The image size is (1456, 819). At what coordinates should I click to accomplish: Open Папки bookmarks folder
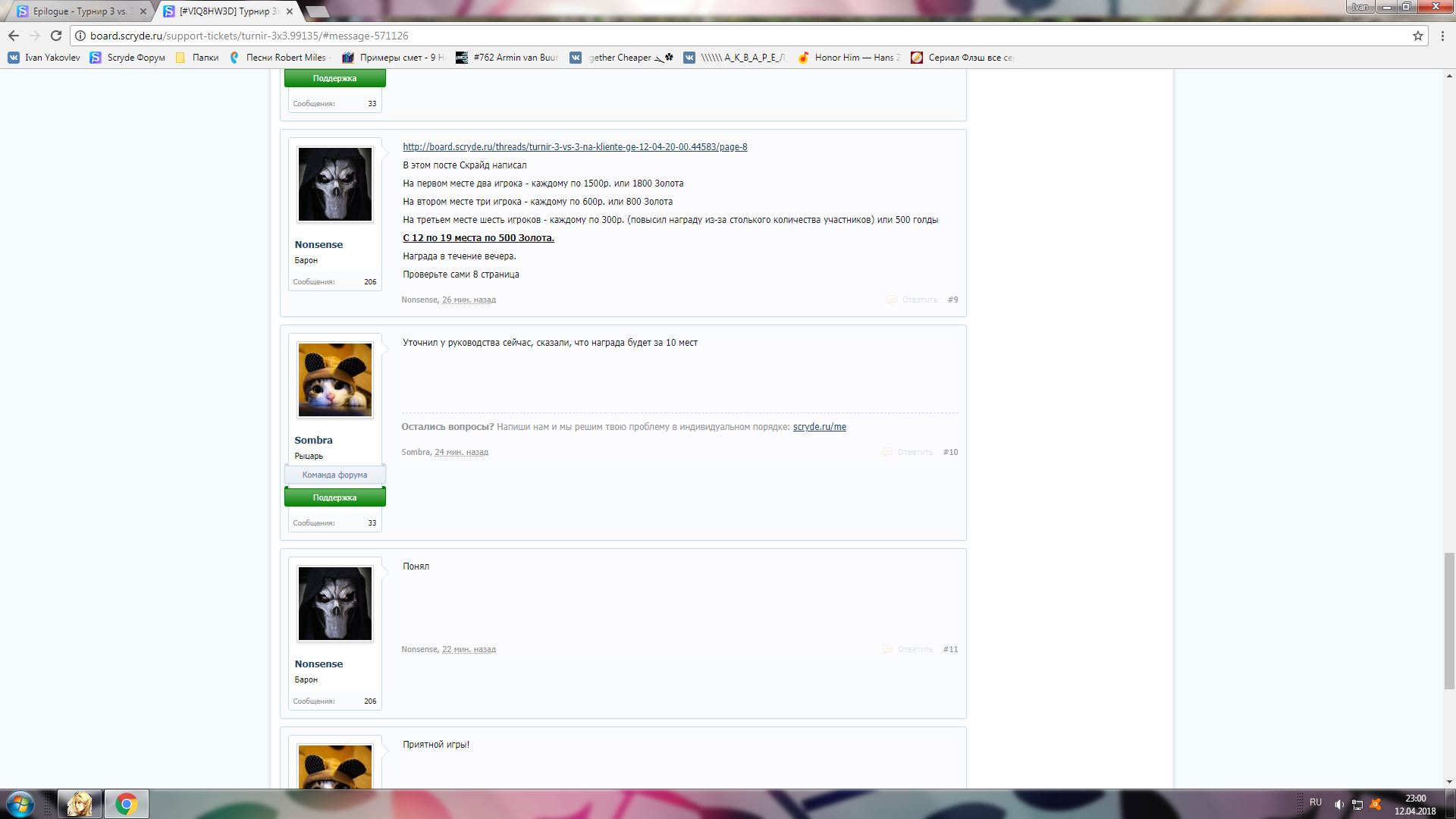(197, 58)
